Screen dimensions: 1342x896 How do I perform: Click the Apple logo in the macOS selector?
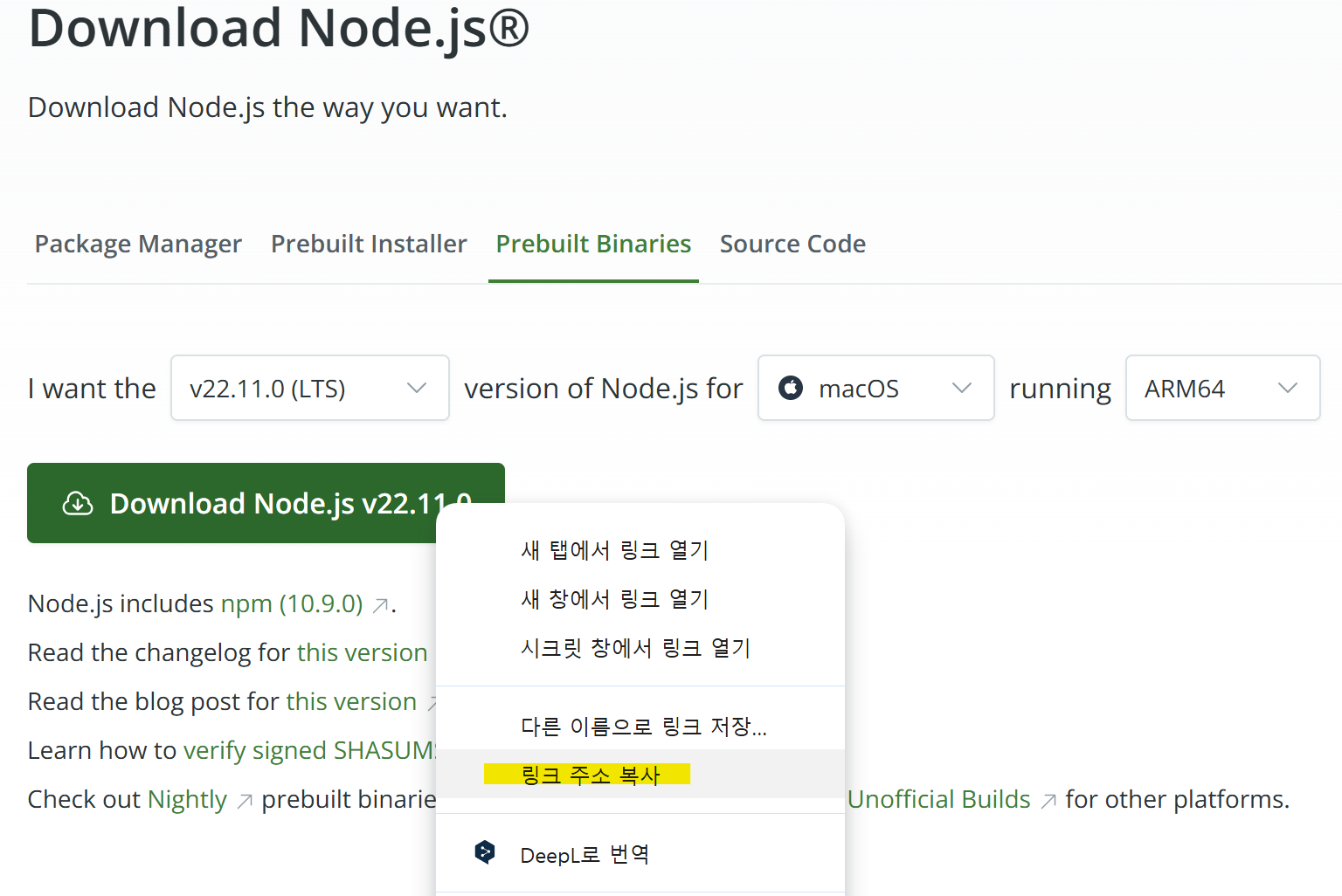(x=791, y=388)
